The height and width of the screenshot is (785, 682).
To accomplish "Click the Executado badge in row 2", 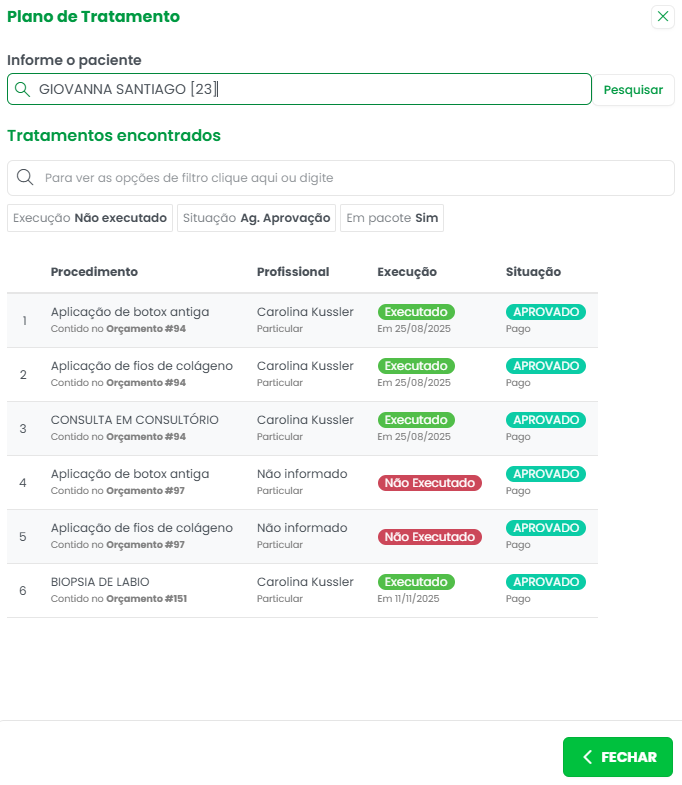I will 416,366.
